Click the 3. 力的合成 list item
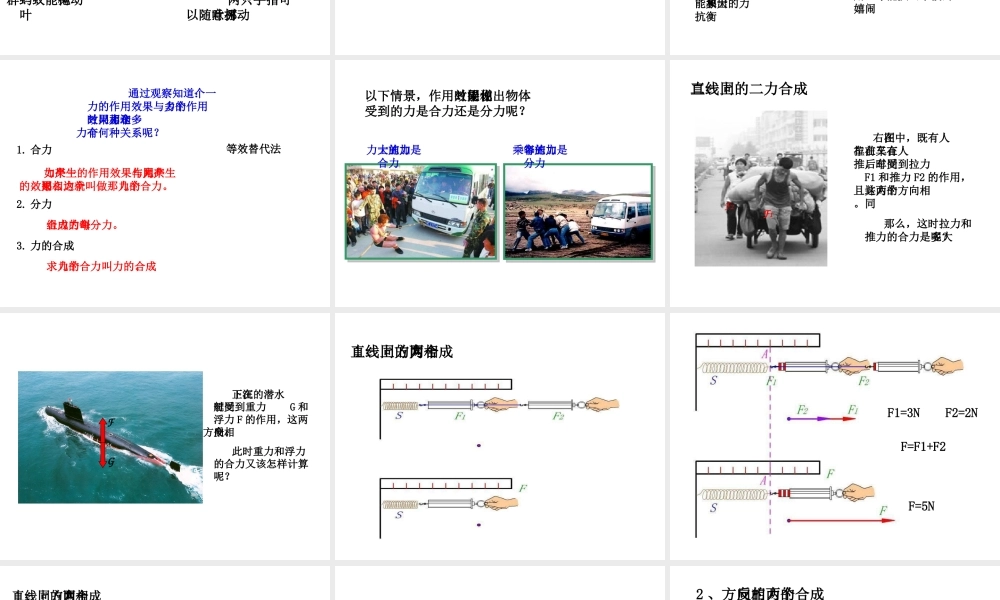Screen dimensions: 1000x600 45,245
